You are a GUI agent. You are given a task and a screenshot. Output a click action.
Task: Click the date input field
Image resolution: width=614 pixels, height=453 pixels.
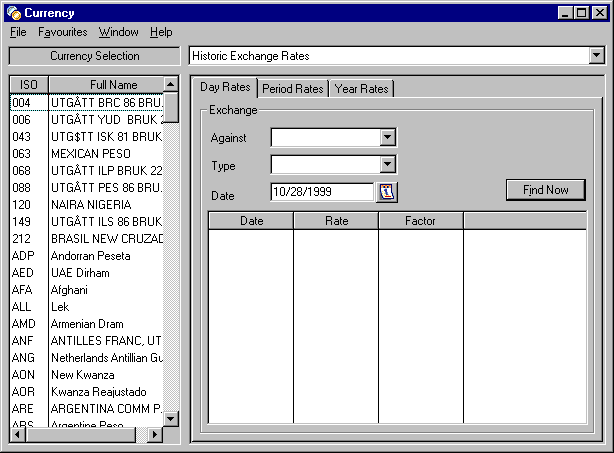point(320,192)
